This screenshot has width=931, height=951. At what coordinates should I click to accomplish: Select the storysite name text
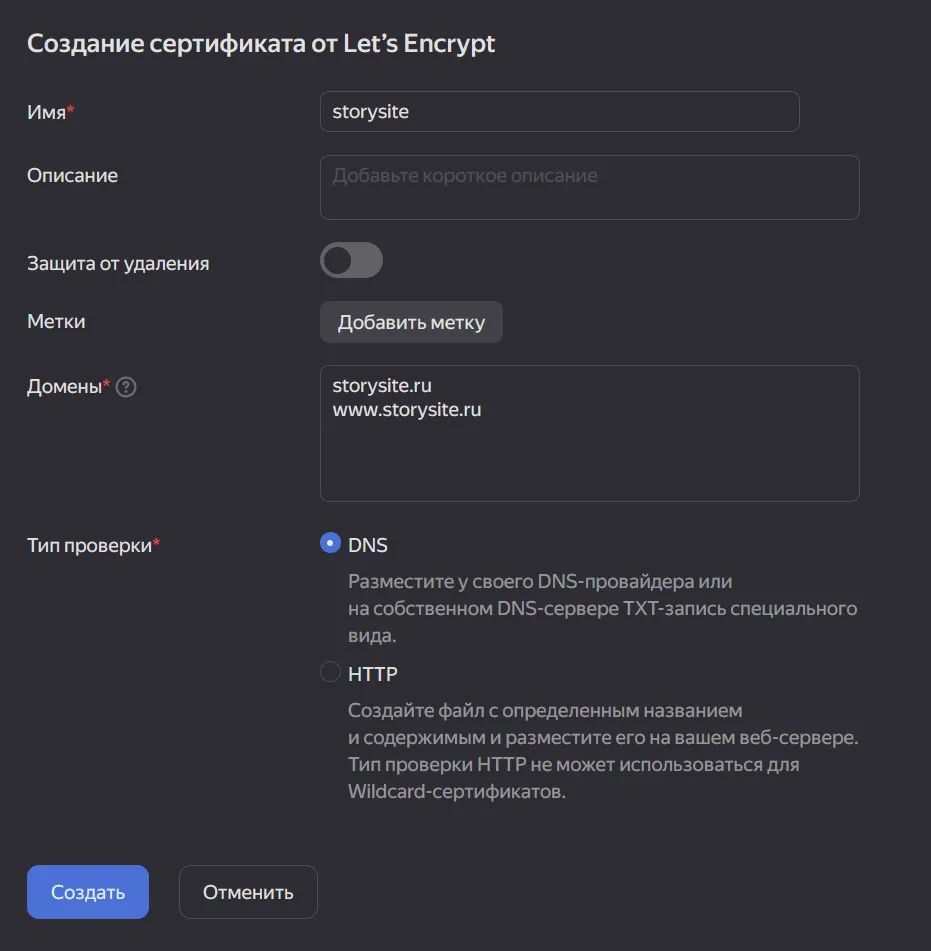click(369, 111)
